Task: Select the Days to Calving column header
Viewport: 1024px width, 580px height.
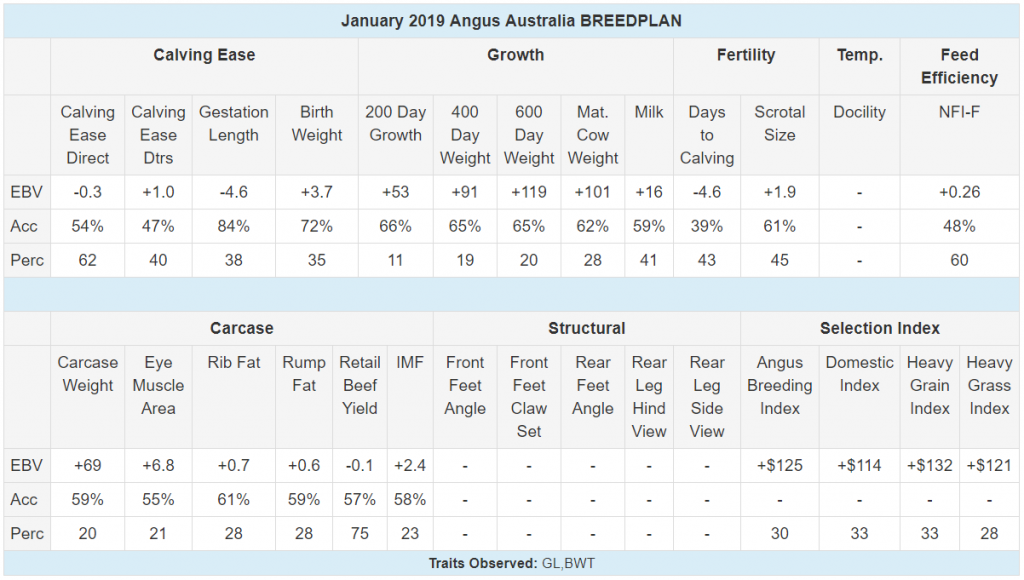Action: [x=707, y=135]
